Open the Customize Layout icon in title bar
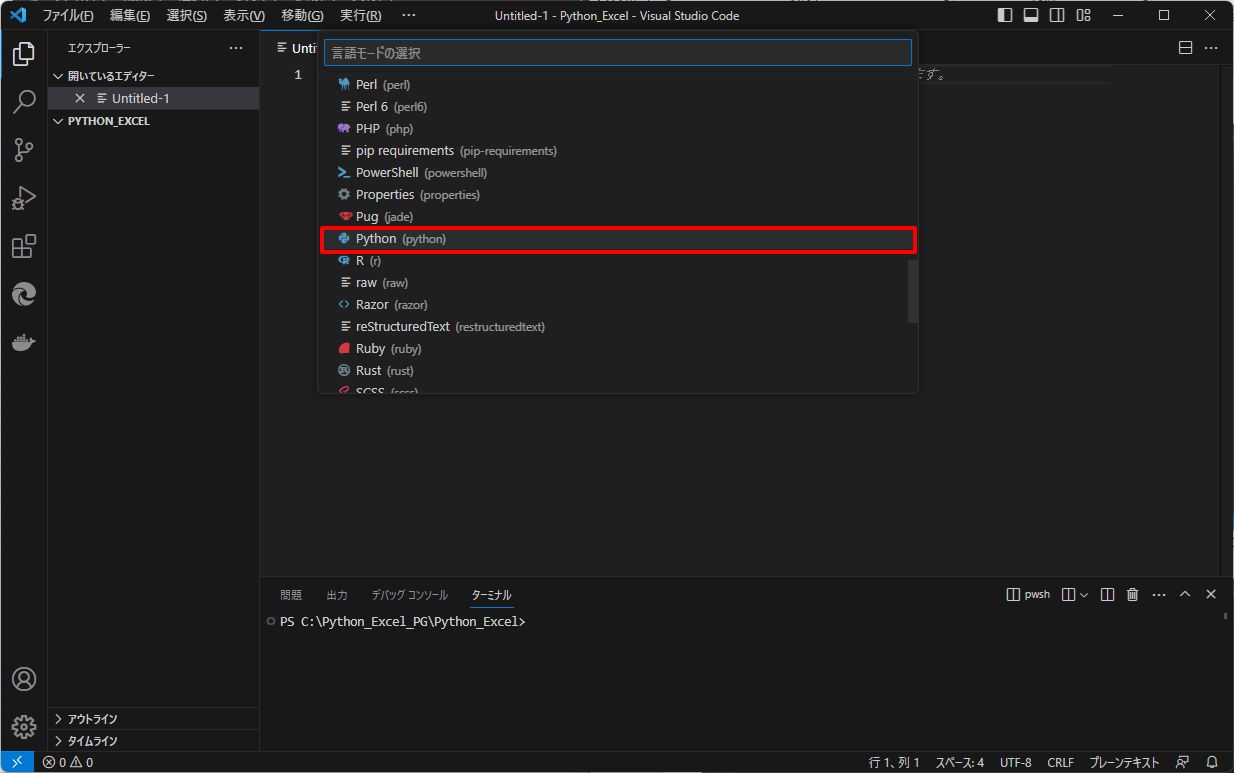Screen dimensions: 1234x773 (1083, 15)
